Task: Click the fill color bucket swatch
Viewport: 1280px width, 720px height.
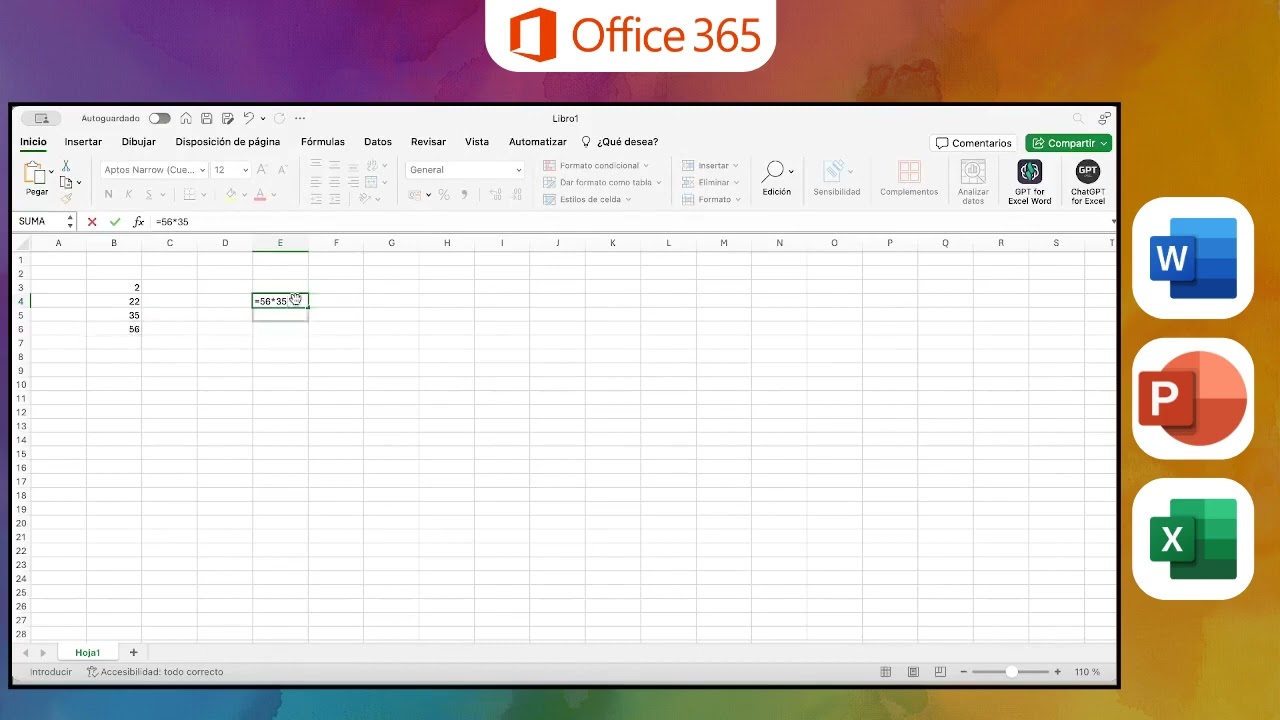Action: pos(231,194)
